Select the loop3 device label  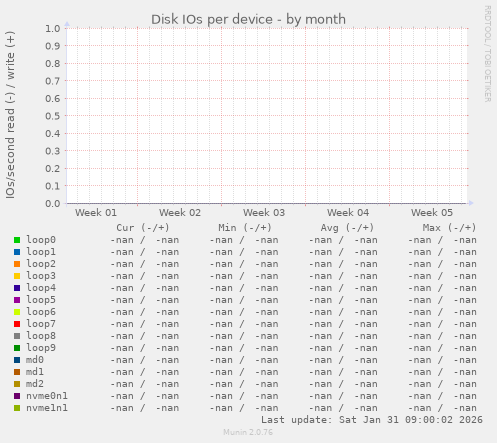point(41,276)
